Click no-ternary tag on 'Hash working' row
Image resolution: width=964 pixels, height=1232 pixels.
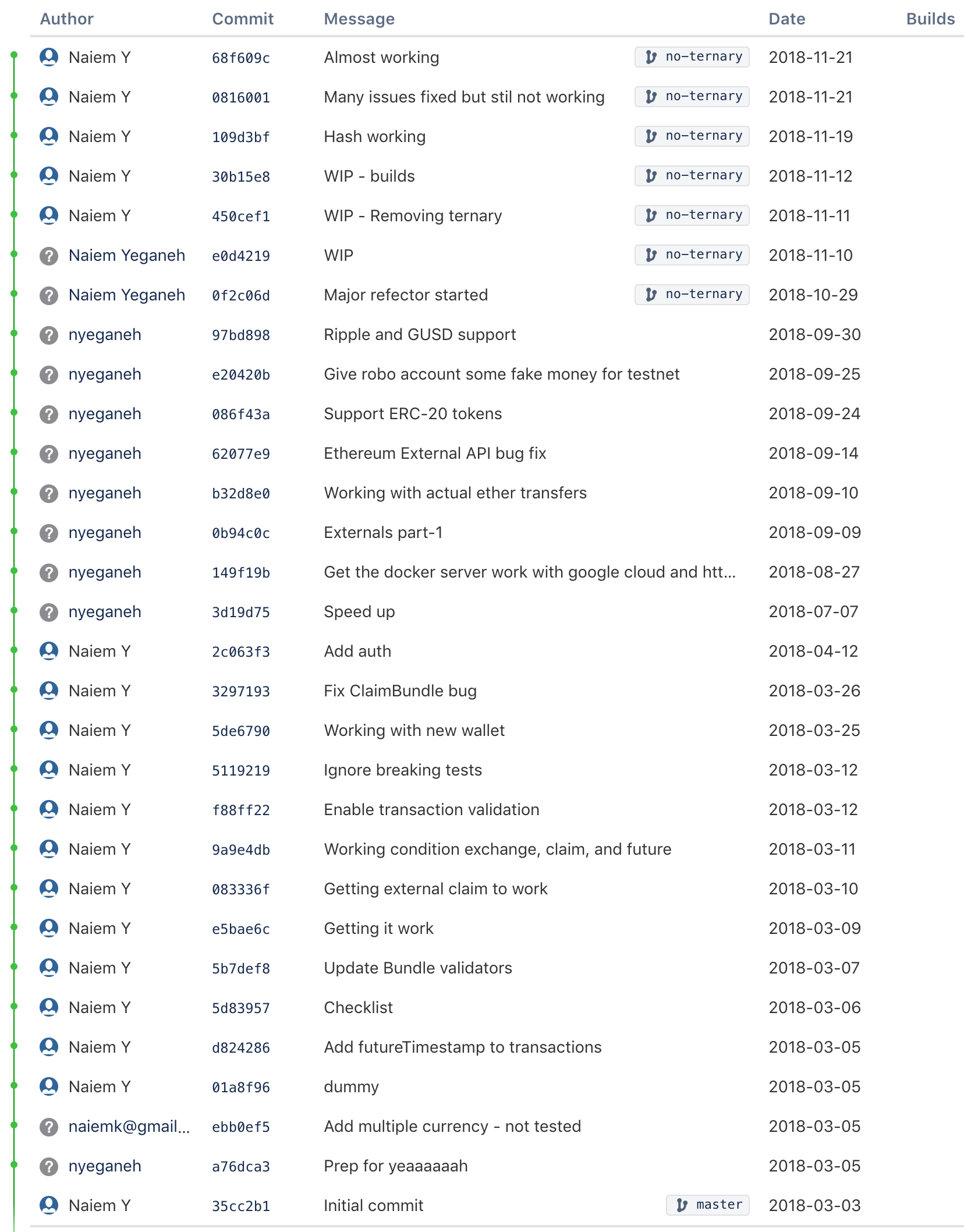coord(692,136)
